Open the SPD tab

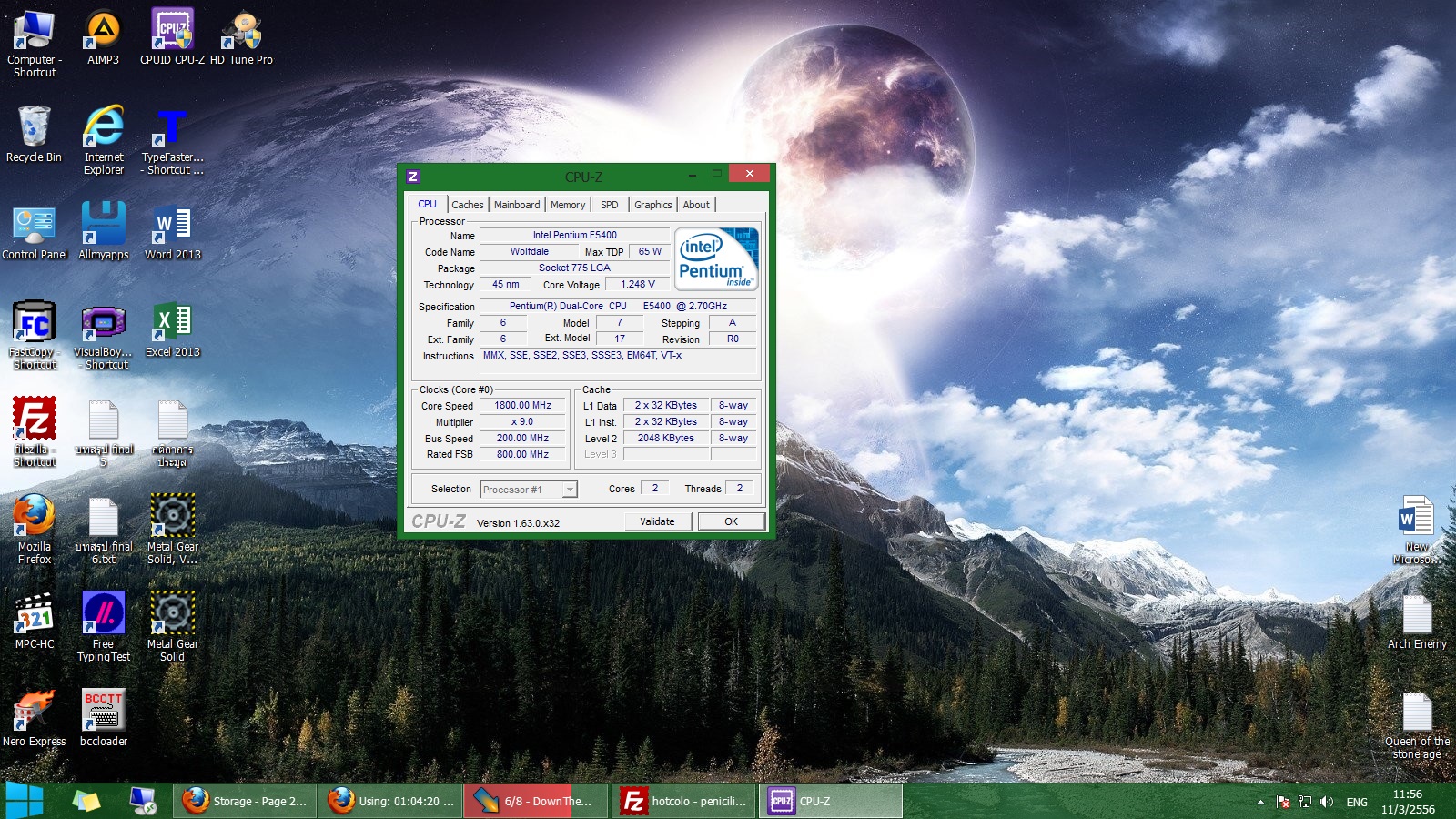tap(610, 205)
